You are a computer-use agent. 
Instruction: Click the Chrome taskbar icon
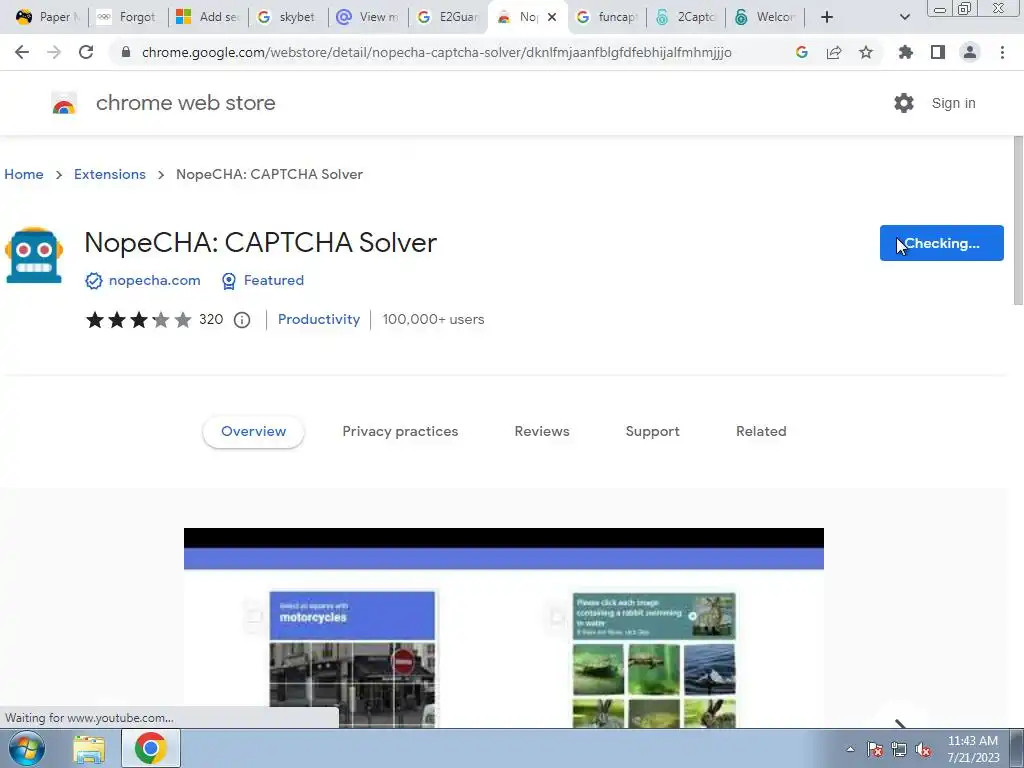(x=151, y=748)
